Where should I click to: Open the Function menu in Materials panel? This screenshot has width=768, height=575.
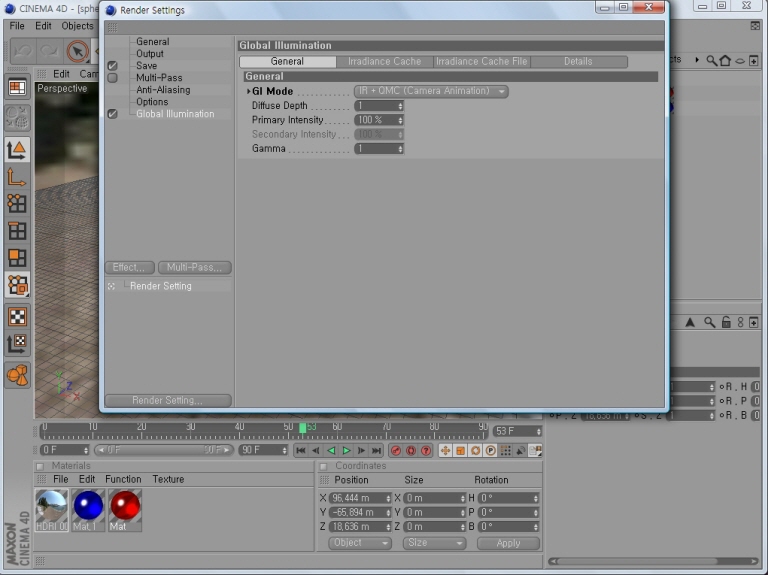123,479
